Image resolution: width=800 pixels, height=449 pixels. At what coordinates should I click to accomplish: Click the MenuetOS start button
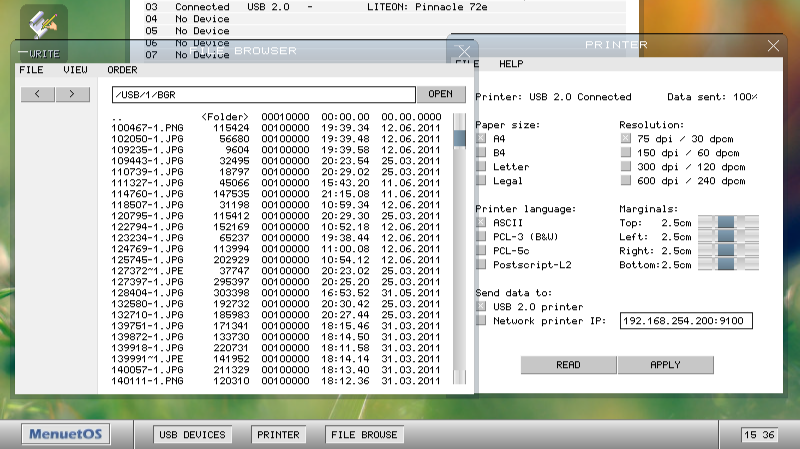[x=66, y=435]
